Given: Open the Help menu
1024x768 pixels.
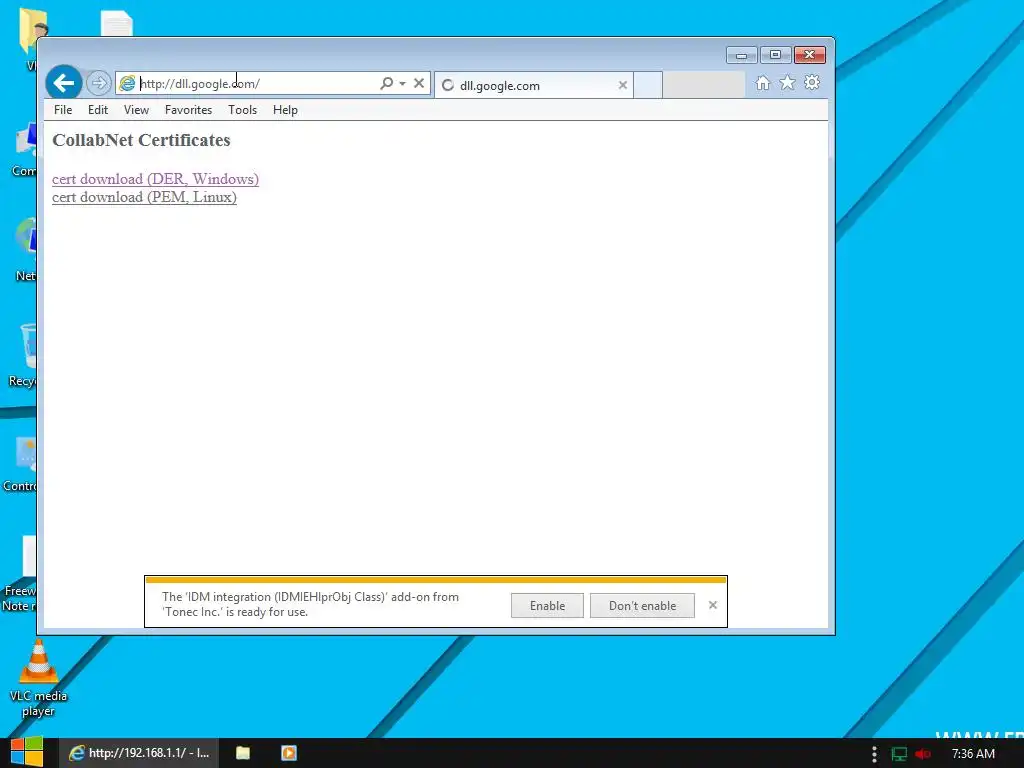Looking at the screenshot, I should click(285, 110).
